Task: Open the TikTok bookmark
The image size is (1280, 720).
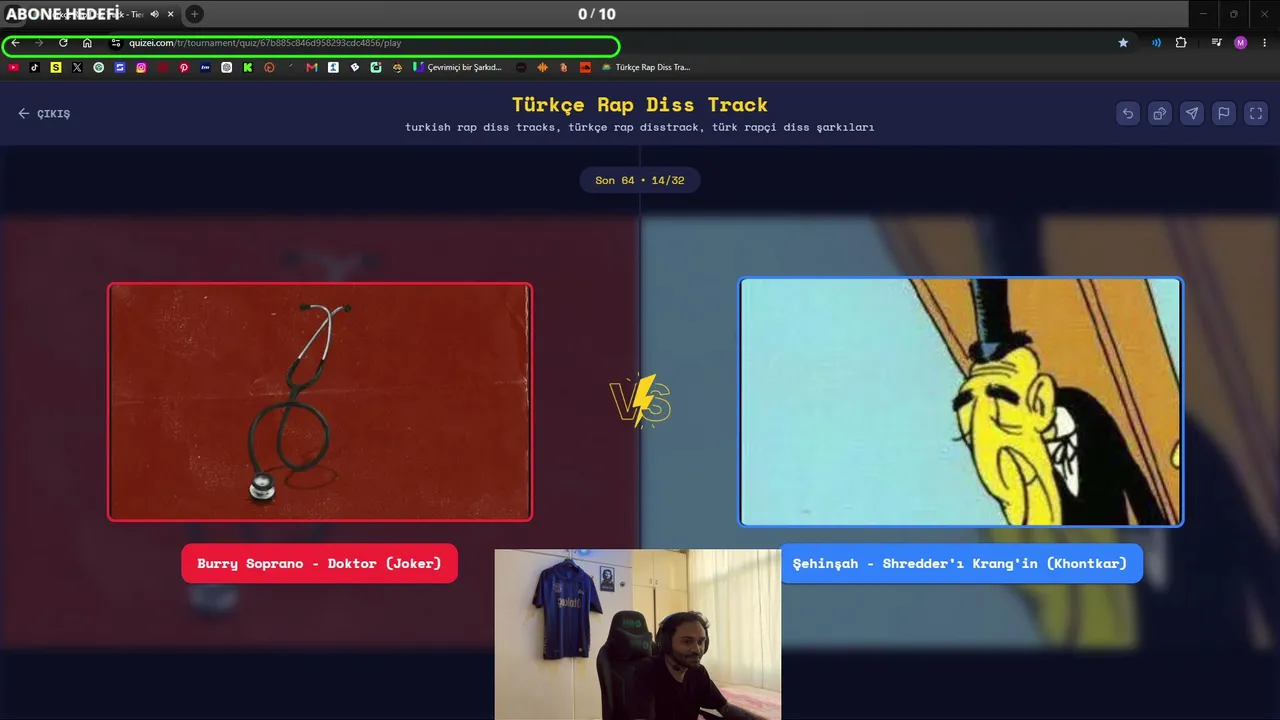Action: point(34,67)
